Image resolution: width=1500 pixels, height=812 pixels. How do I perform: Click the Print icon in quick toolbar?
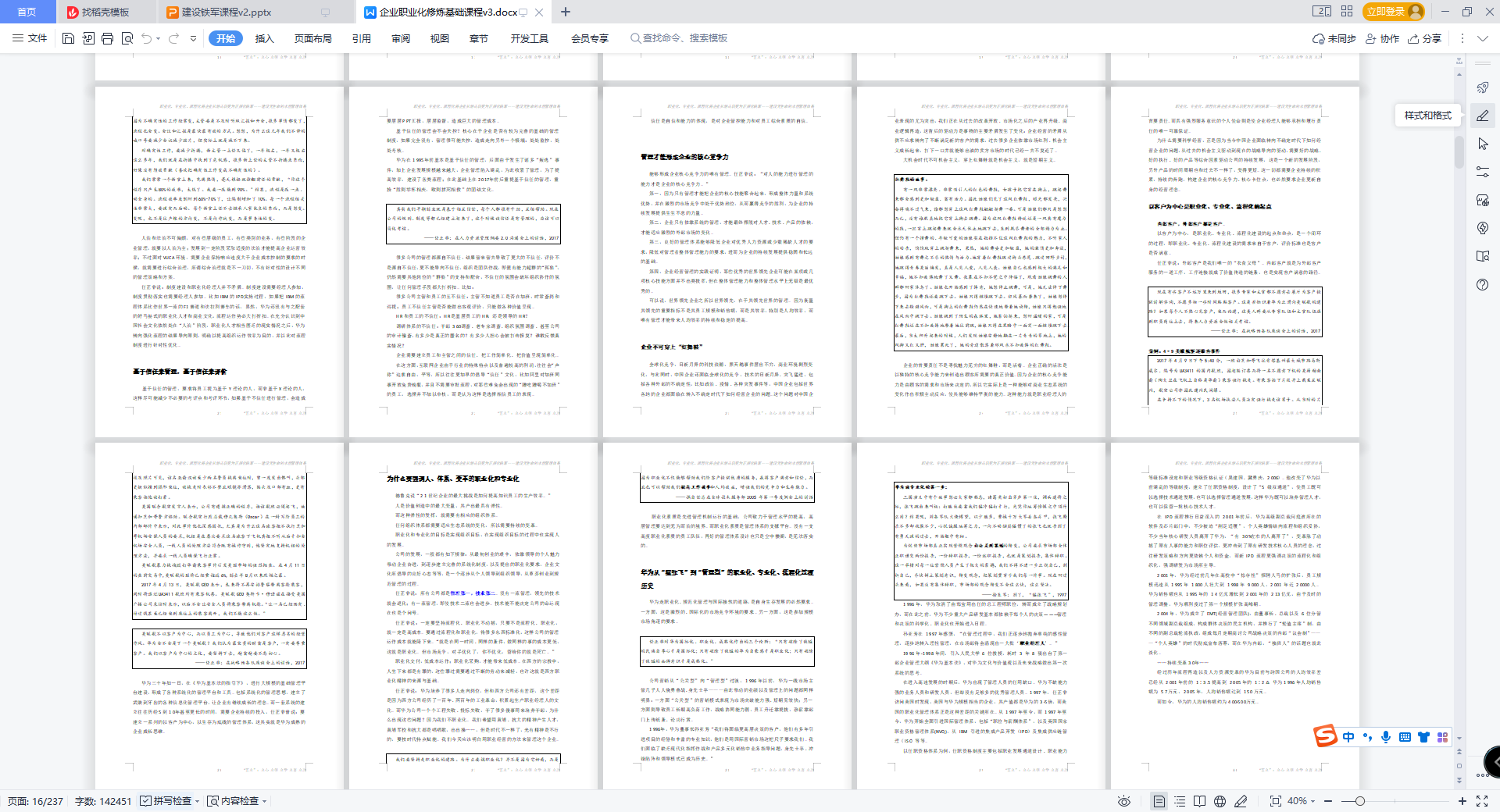coord(107,38)
